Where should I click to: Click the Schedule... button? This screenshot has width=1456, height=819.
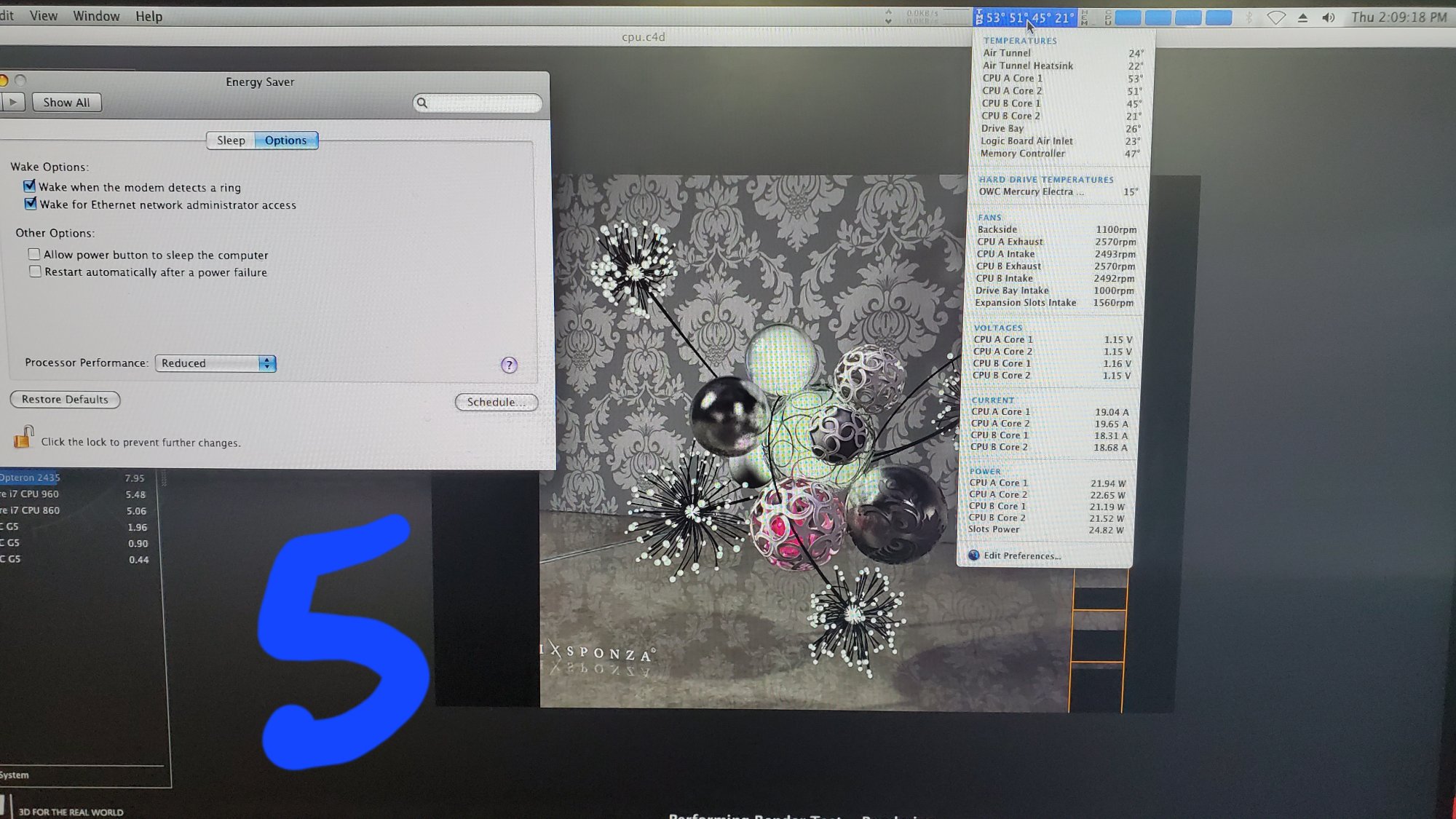pyautogui.click(x=496, y=402)
